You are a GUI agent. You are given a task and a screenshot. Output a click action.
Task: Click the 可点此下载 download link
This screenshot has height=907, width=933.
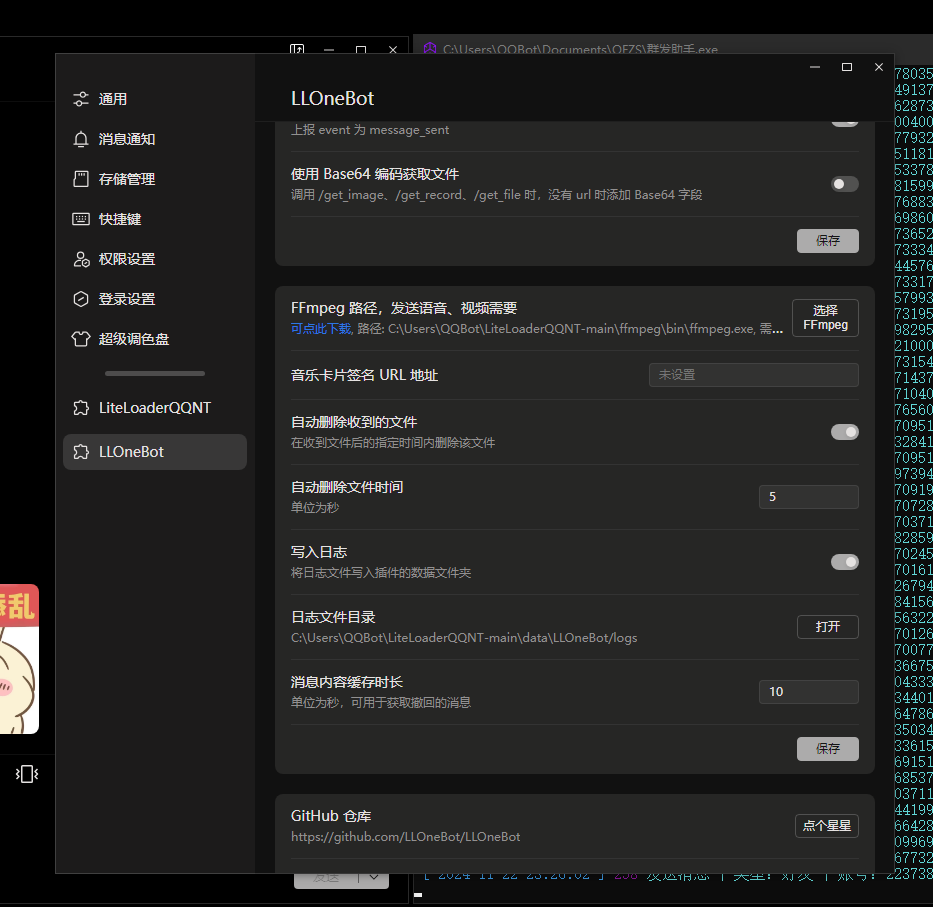(317, 328)
